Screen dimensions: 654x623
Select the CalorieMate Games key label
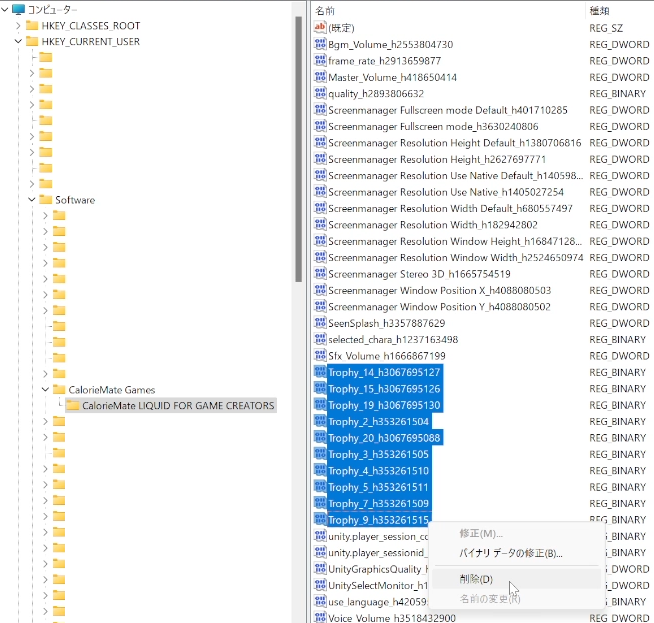(x=112, y=390)
